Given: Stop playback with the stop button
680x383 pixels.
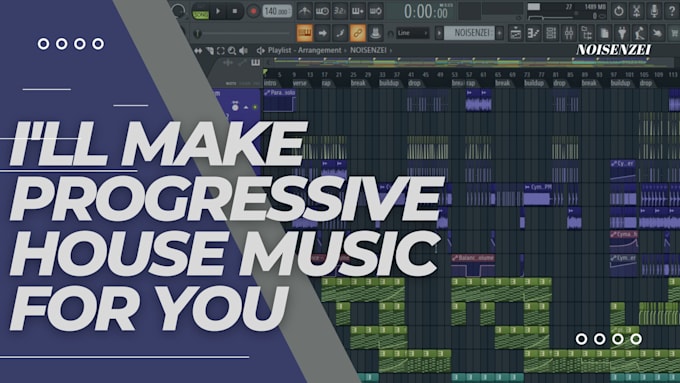Looking at the screenshot, I should (x=235, y=11).
